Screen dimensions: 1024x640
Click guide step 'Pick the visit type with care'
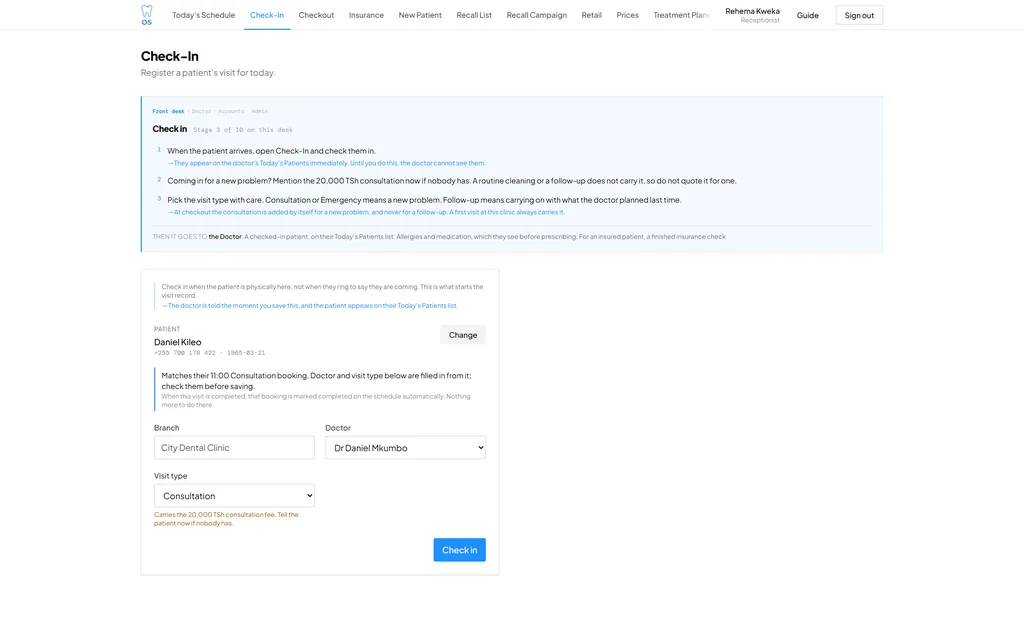click(x=424, y=200)
